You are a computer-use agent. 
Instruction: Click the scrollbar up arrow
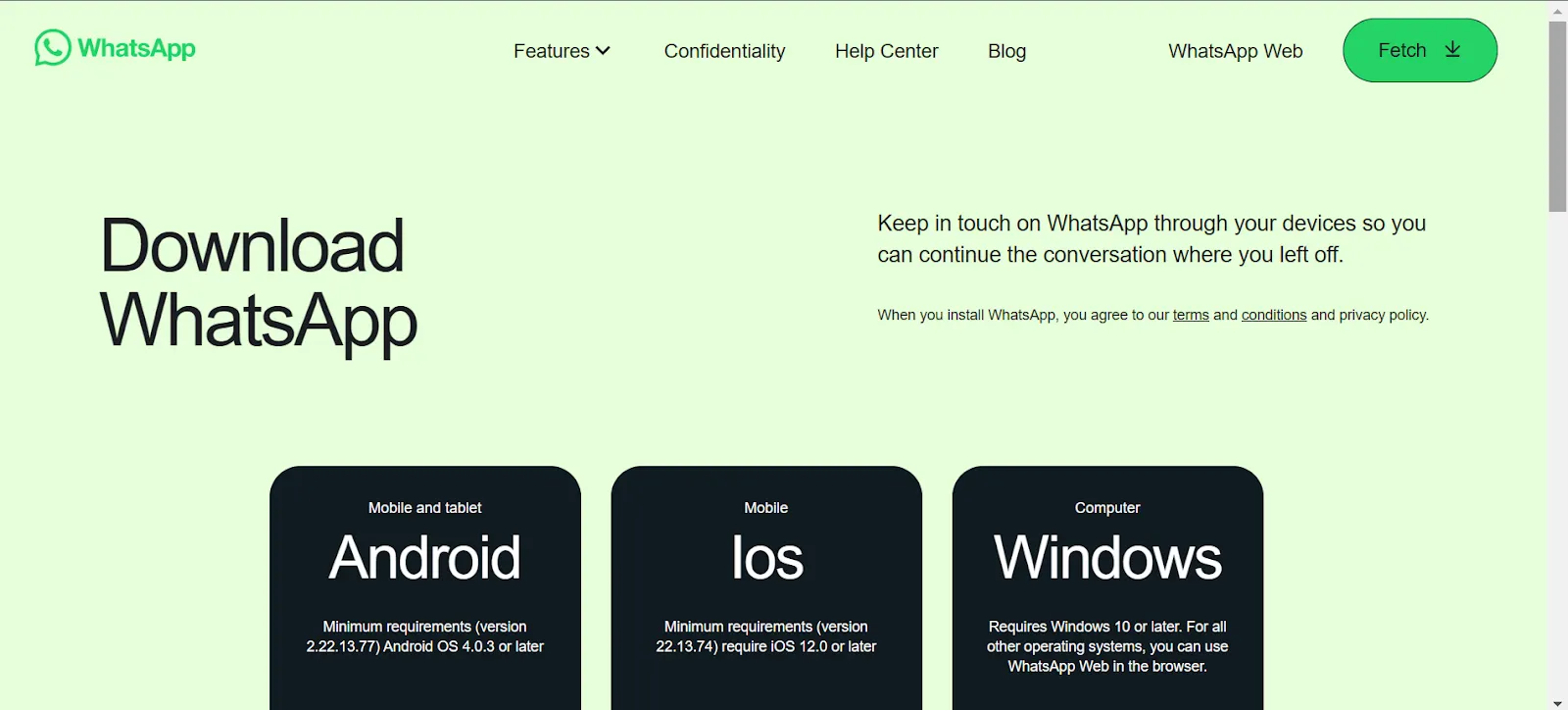[1557, 10]
